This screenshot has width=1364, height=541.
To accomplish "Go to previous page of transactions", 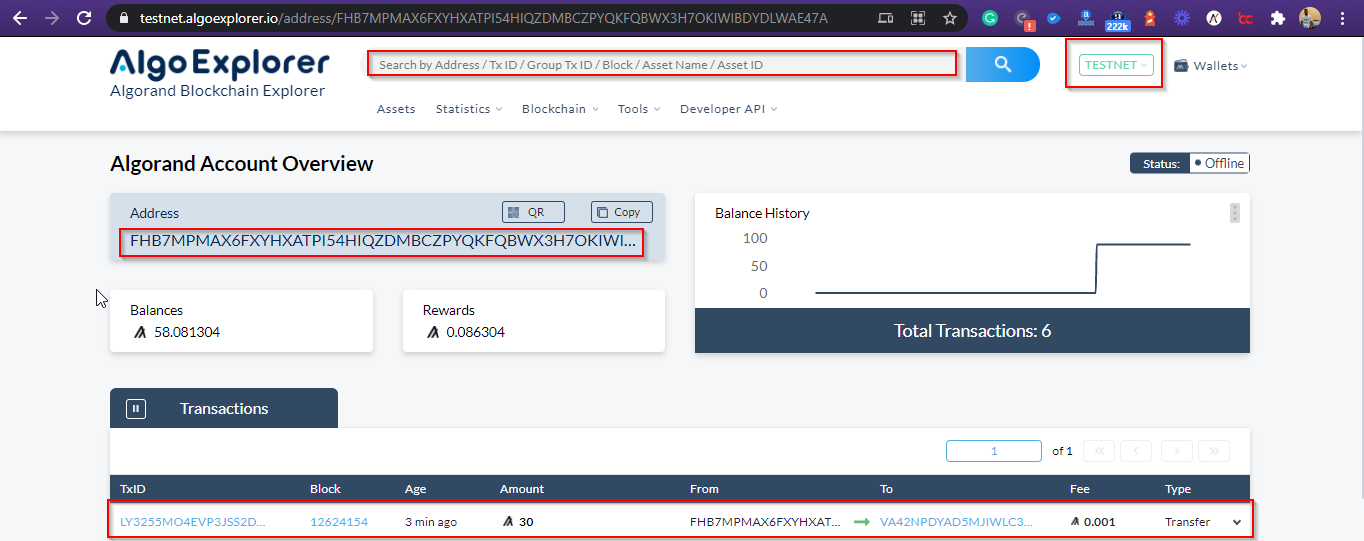I will click(1137, 451).
